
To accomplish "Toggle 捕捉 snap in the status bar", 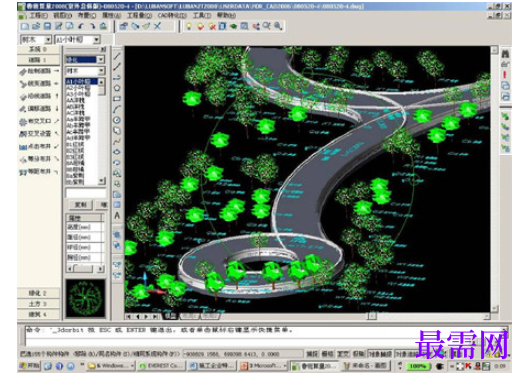I will point(312,353).
